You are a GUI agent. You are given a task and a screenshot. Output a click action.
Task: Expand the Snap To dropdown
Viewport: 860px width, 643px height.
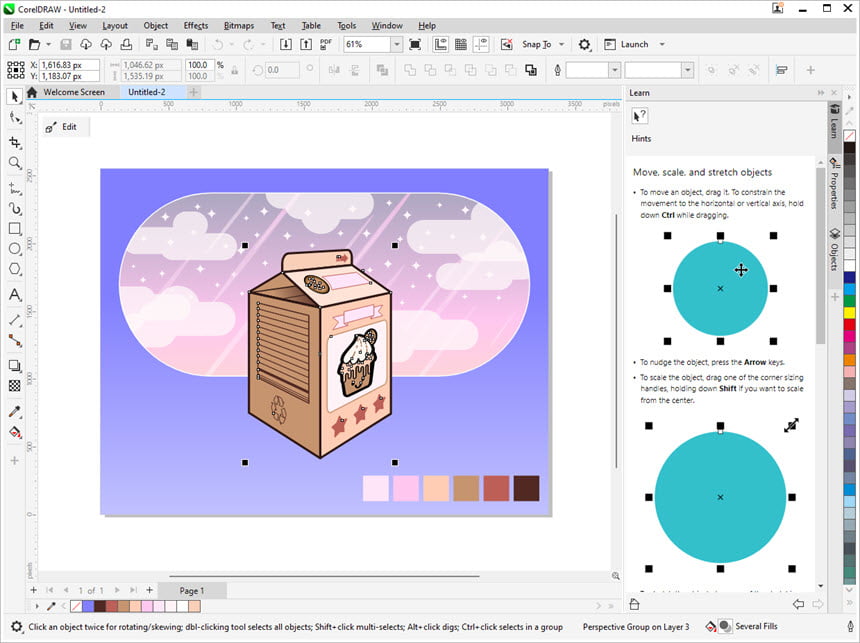(x=561, y=44)
